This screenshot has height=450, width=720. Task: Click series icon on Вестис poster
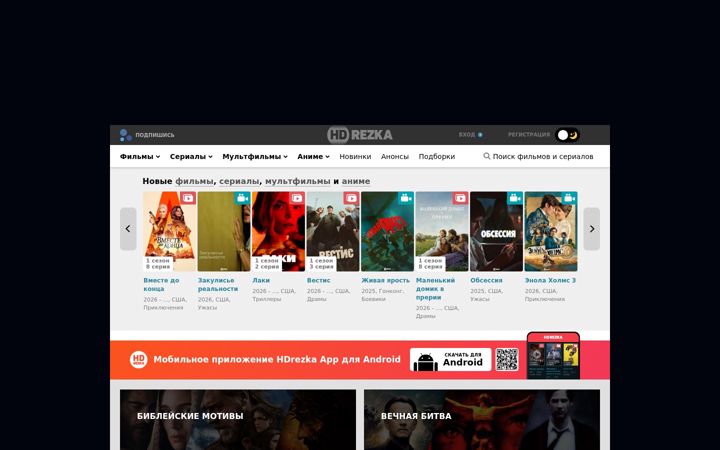351,198
